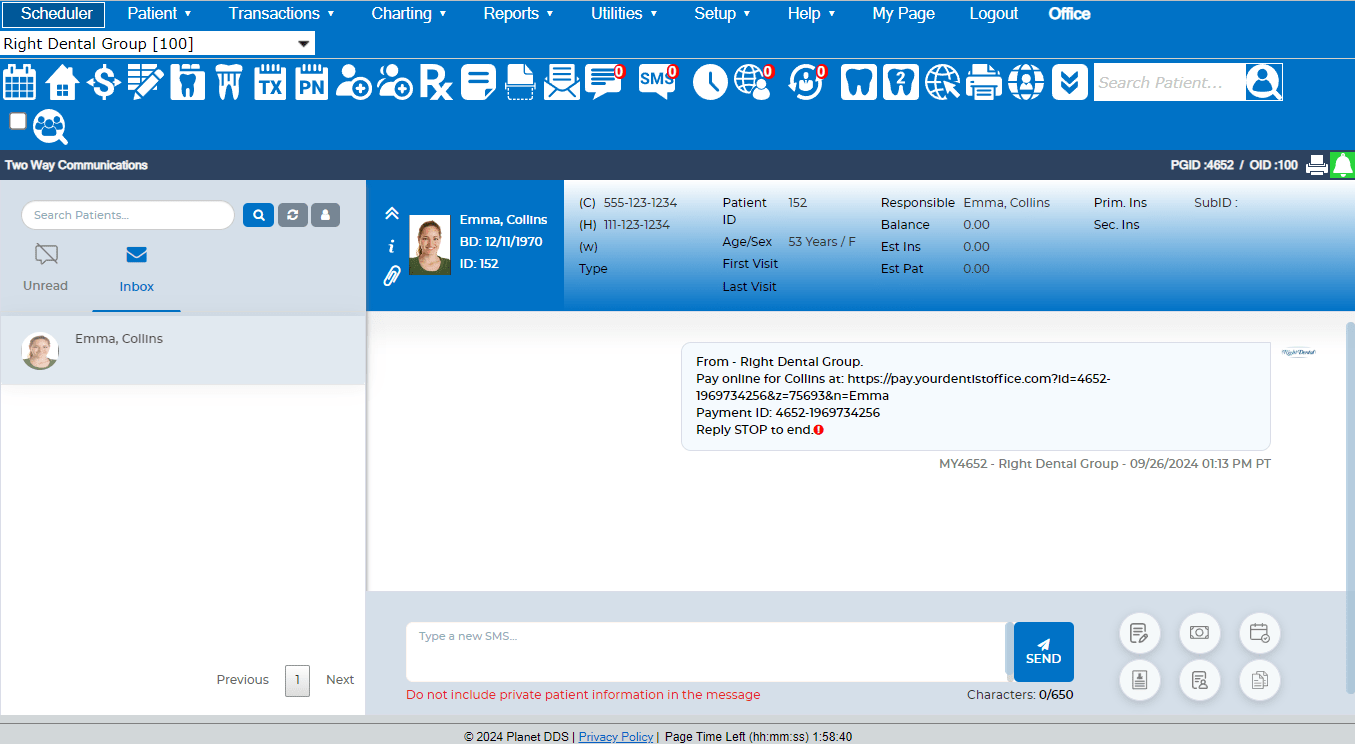The height and width of the screenshot is (744, 1355).
Task: Click the green notification bell icon
Action: click(x=1343, y=165)
